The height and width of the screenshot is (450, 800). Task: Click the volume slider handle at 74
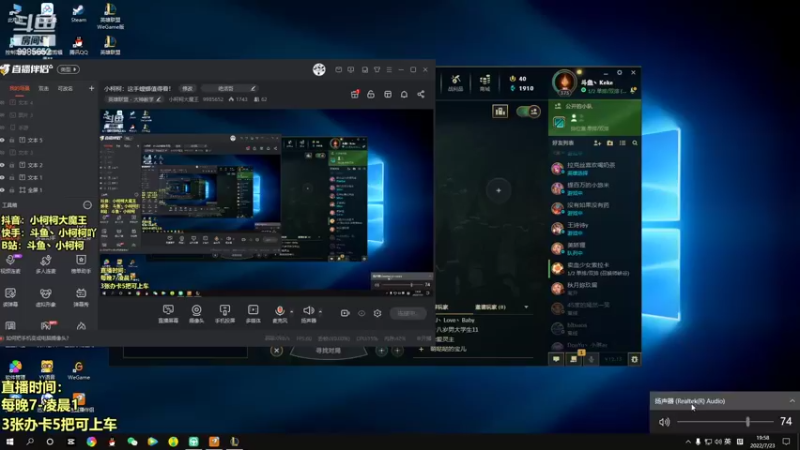(748, 422)
